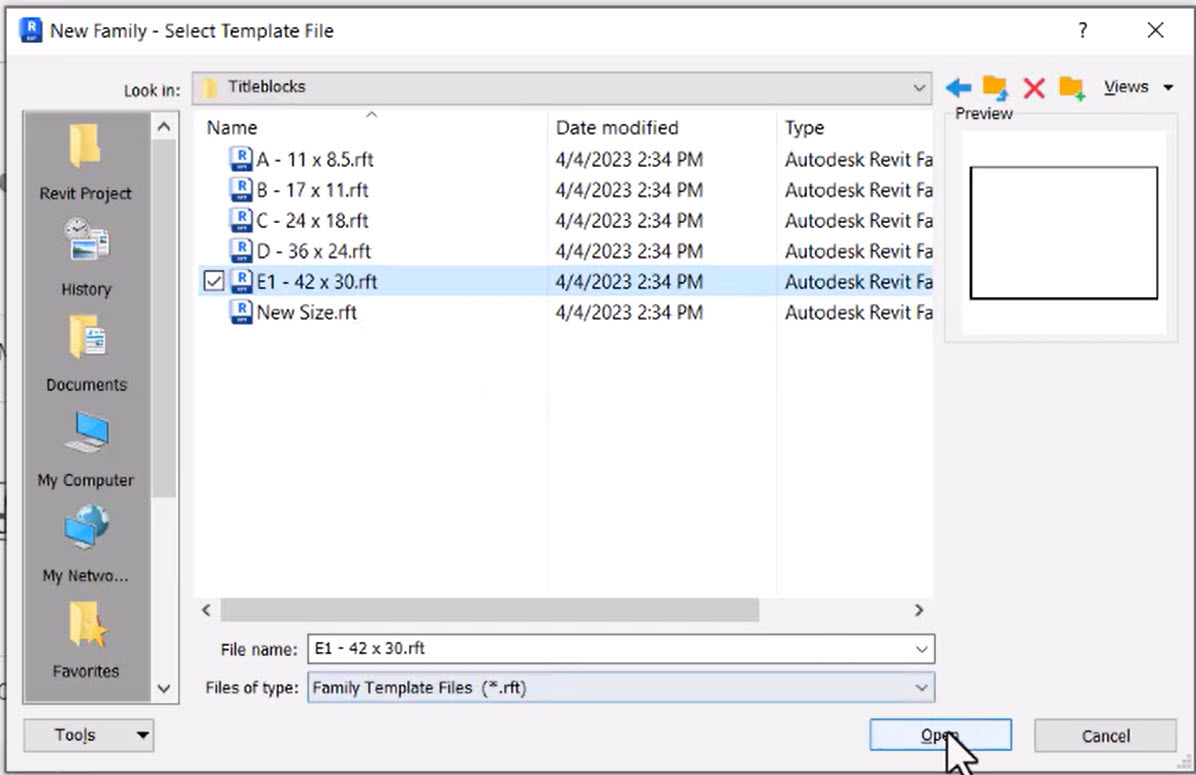Select the file E1 - 42 x 30.rft
The height and width of the screenshot is (775, 1196).
(317, 281)
